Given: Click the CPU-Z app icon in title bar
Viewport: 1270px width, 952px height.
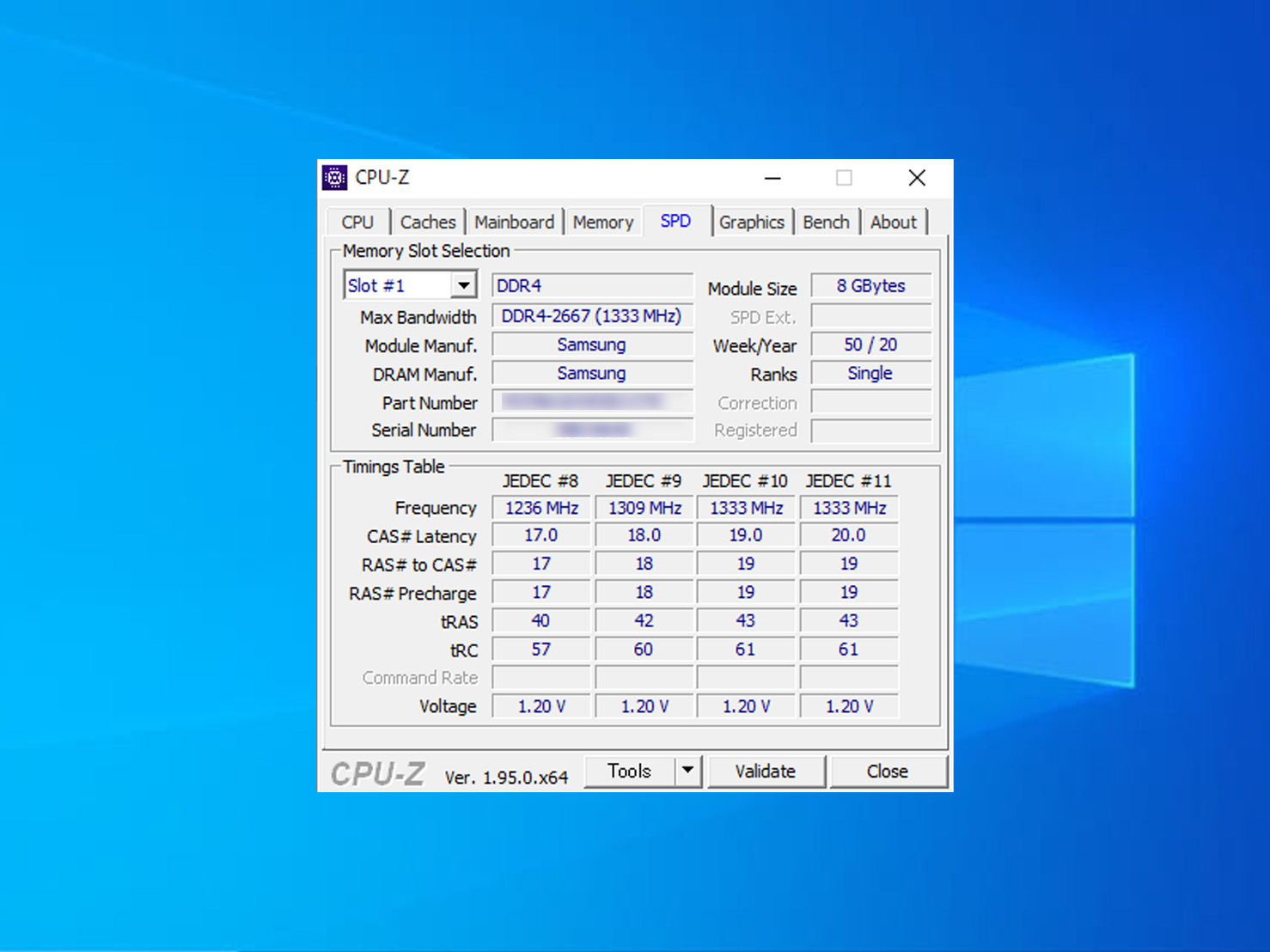Looking at the screenshot, I should point(334,178).
